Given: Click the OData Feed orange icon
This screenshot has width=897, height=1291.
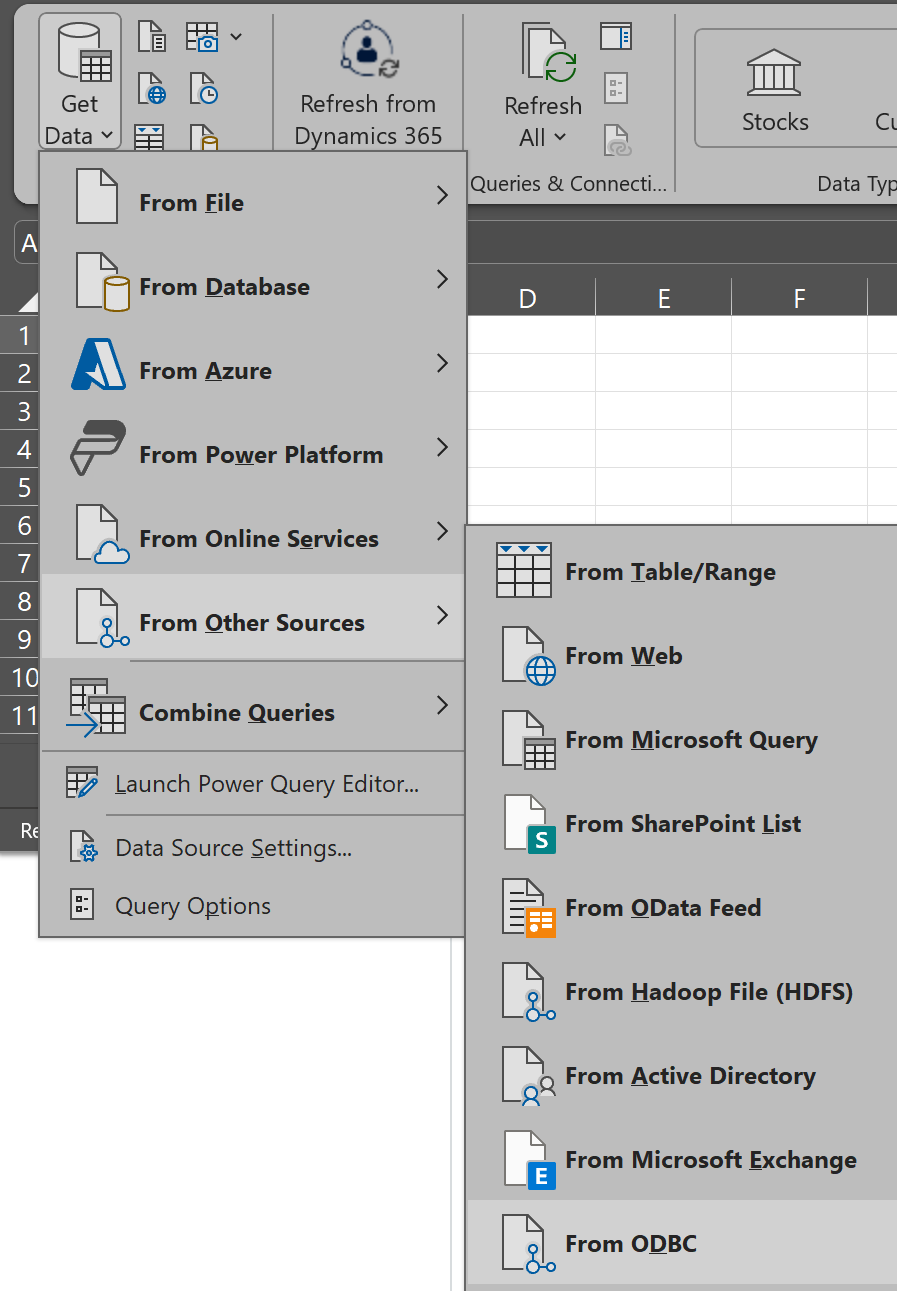Looking at the screenshot, I should (528, 908).
